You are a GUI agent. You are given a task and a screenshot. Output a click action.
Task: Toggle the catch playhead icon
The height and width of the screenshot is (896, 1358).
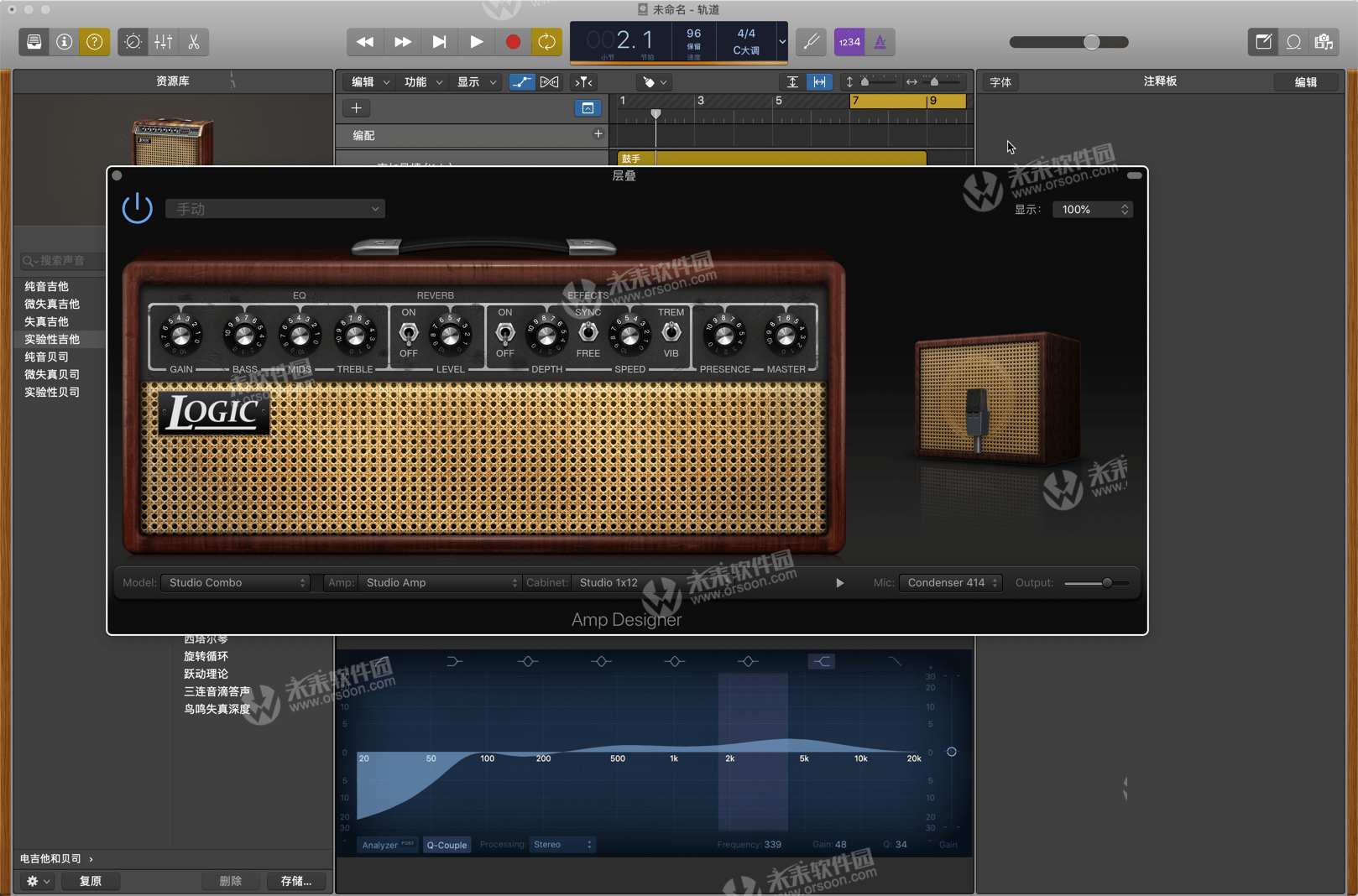pyautogui.click(x=583, y=82)
